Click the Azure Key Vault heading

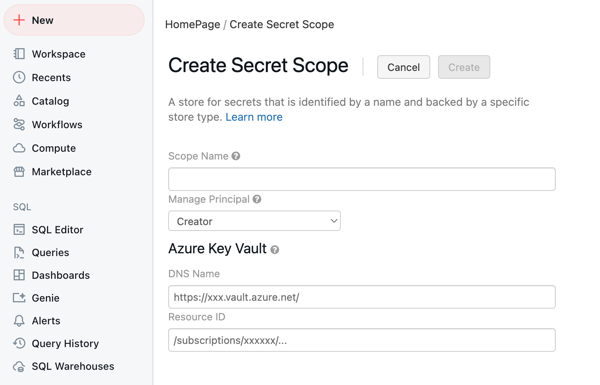tap(217, 249)
